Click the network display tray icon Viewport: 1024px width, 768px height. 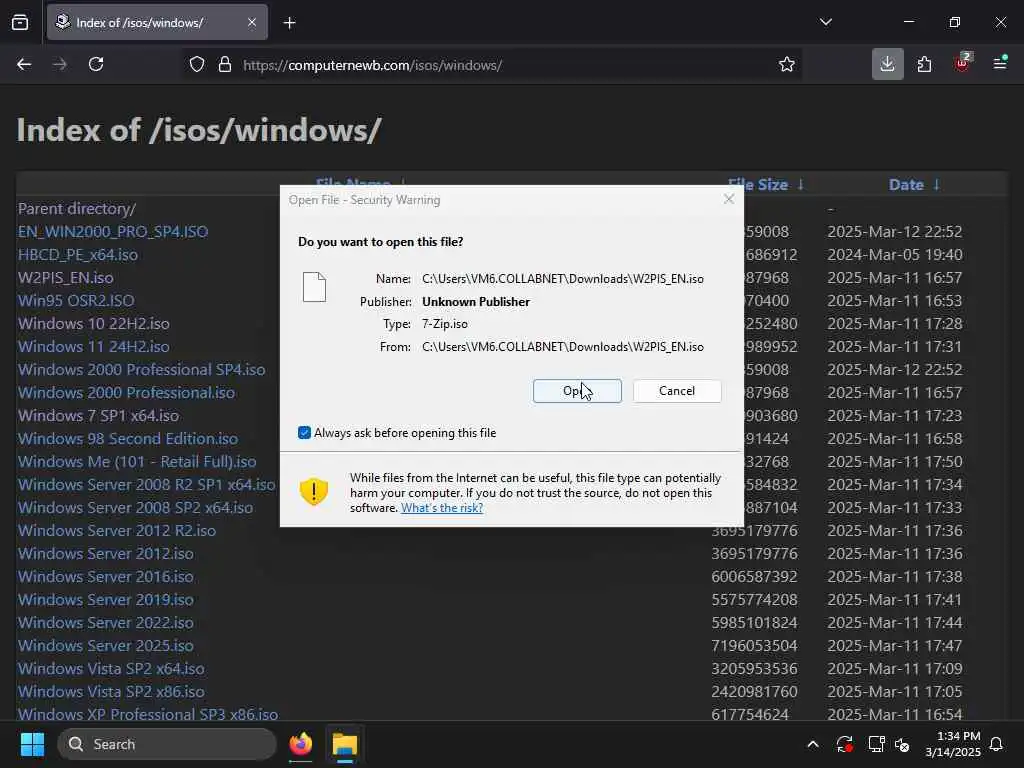tap(876, 744)
